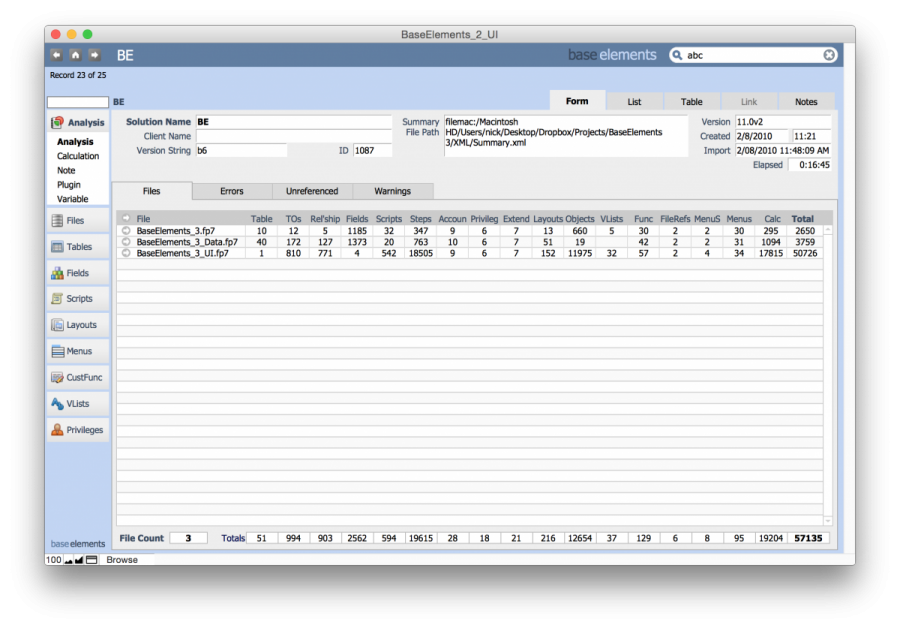Open the Tables section in sidebar
900x629 pixels.
point(77,247)
